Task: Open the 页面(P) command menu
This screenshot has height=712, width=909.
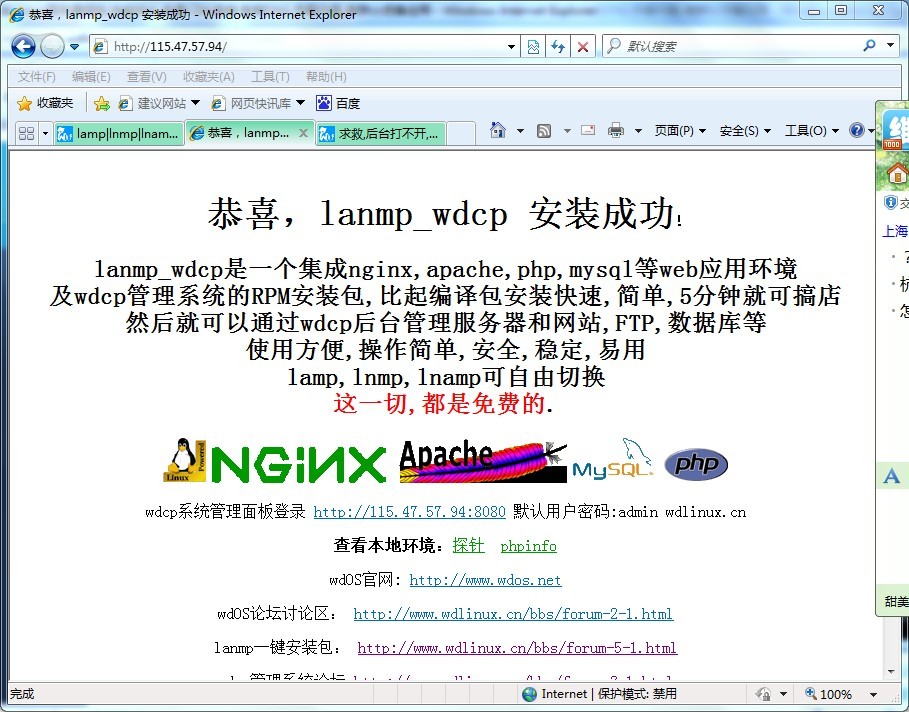Action: (x=680, y=131)
